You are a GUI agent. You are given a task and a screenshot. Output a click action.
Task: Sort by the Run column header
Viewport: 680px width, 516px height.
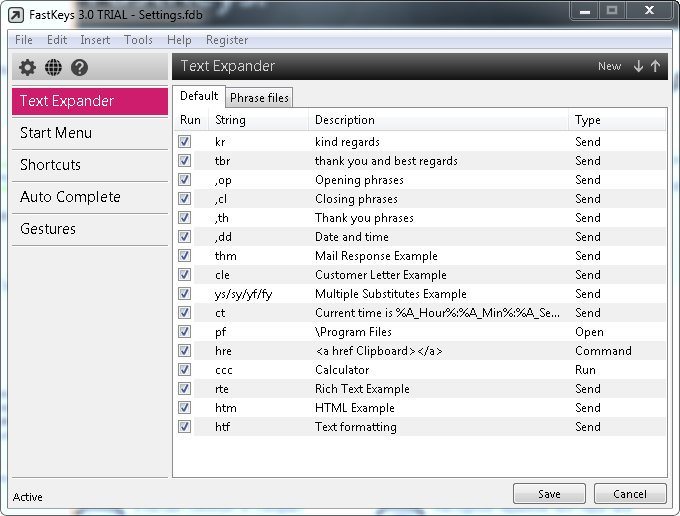pyautogui.click(x=190, y=120)
